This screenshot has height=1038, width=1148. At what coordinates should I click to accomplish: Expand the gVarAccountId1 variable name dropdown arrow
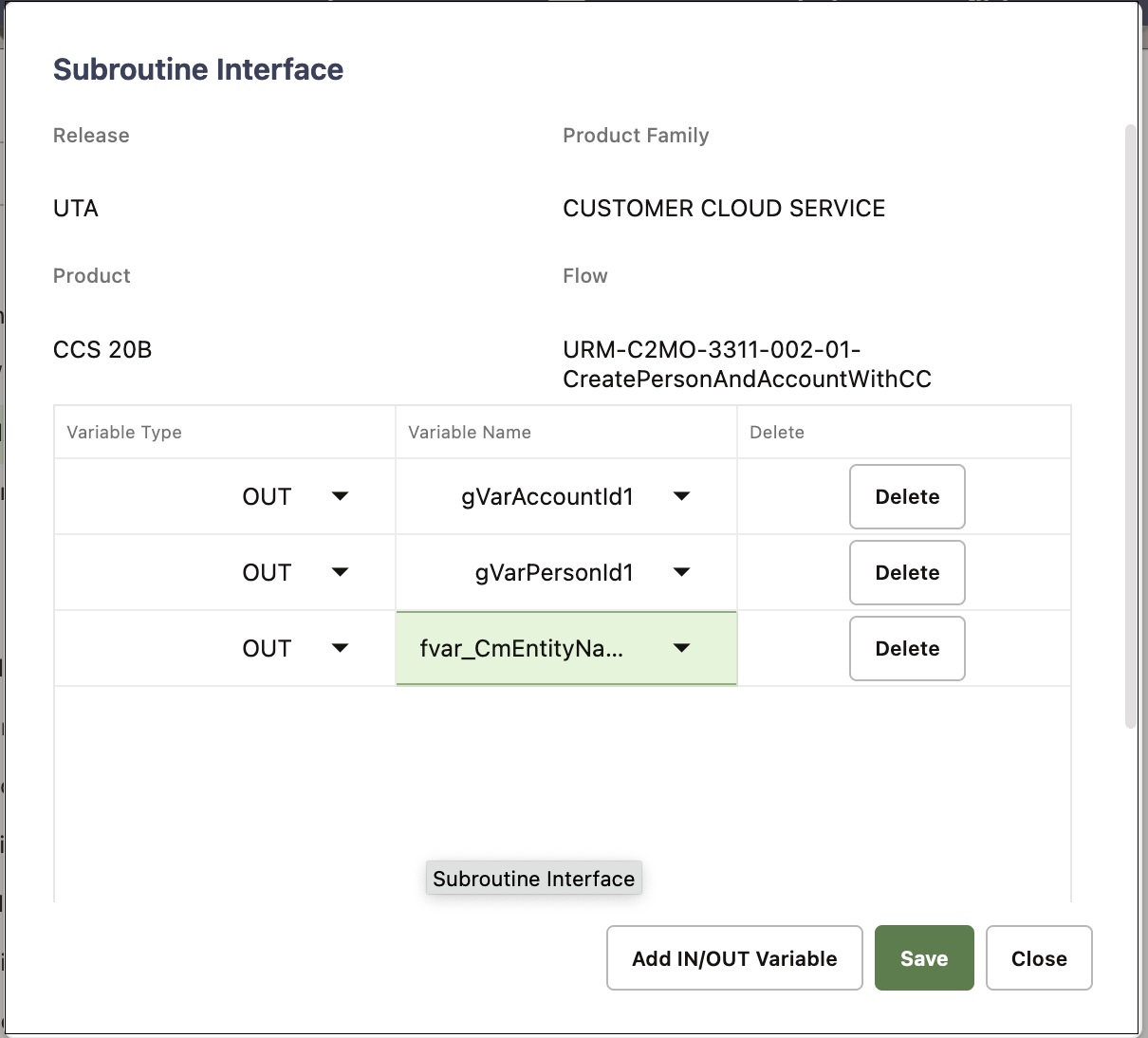point(681,496)
